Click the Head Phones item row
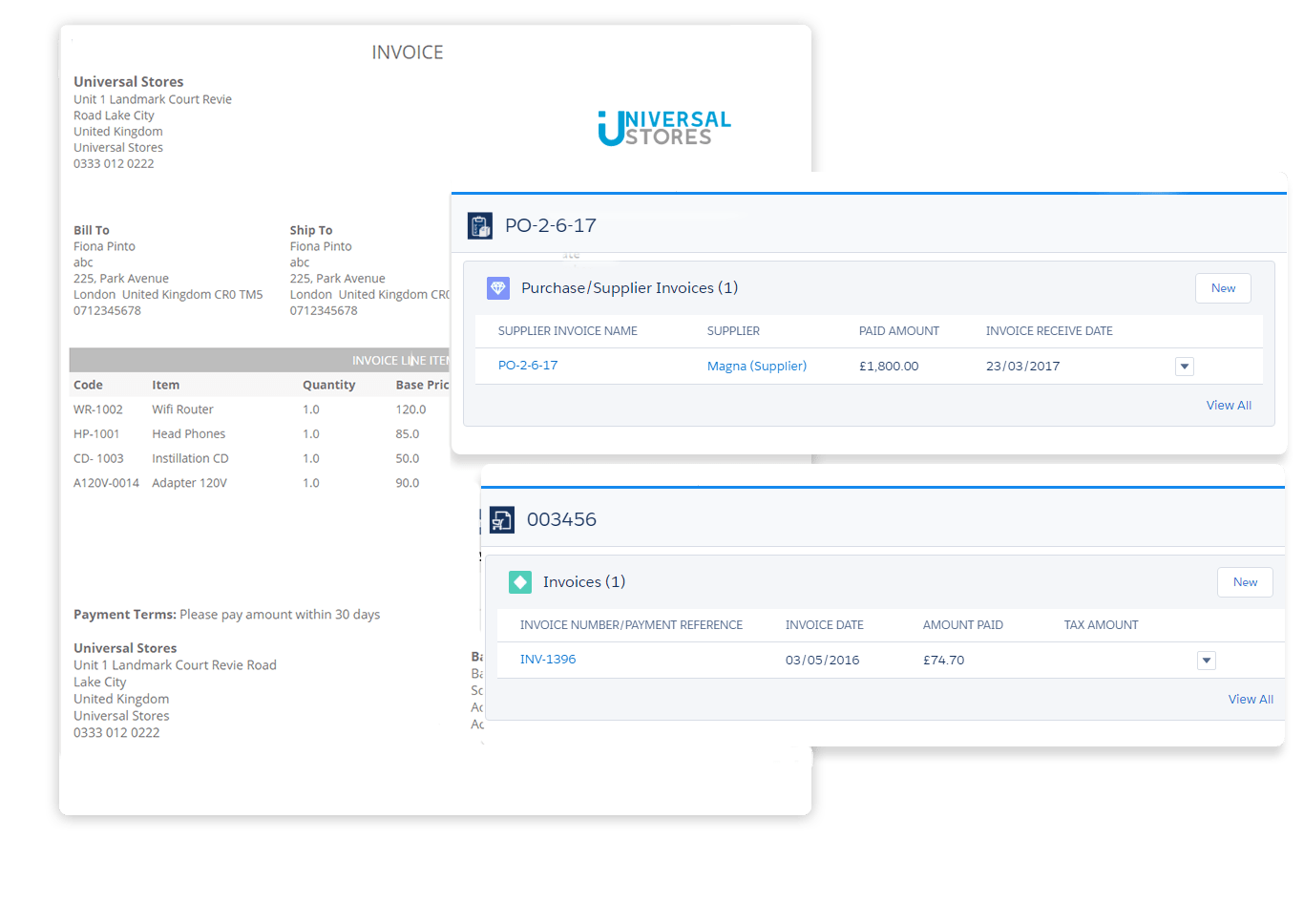The height and width of the screenshot is (924, 1304). pos(189,434)
